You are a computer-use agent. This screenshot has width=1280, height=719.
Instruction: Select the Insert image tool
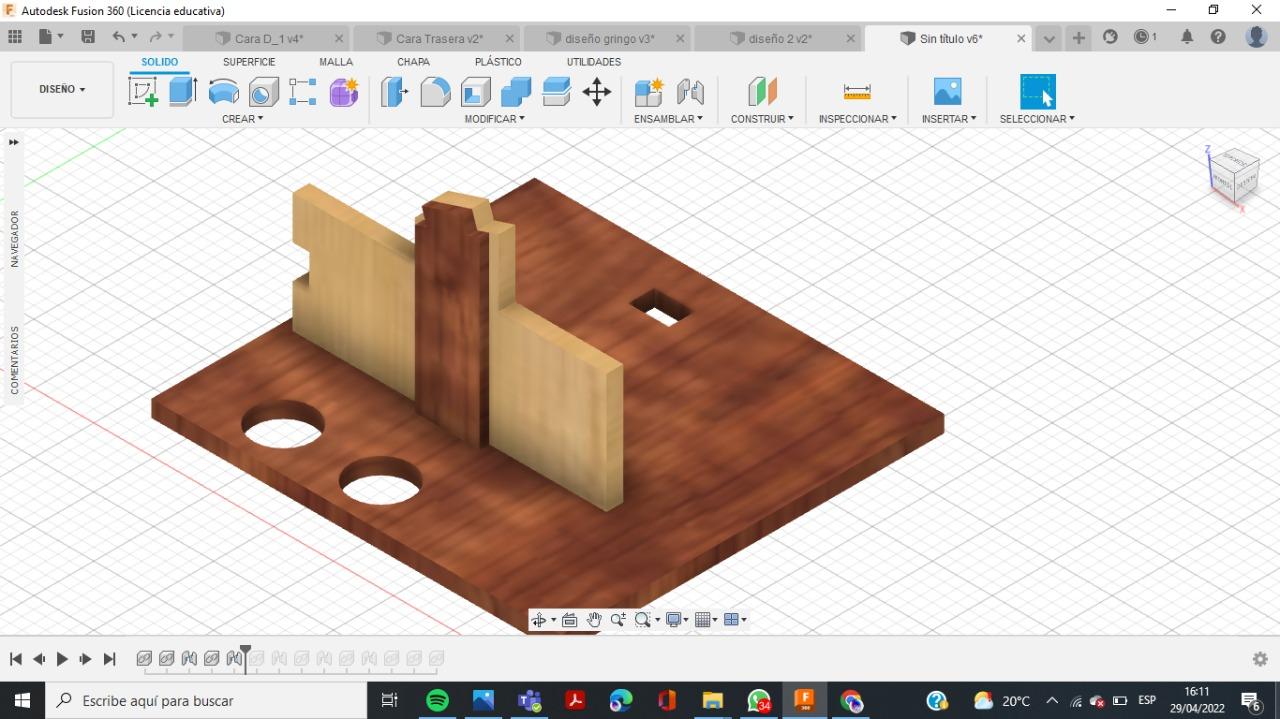pos(947,92)
